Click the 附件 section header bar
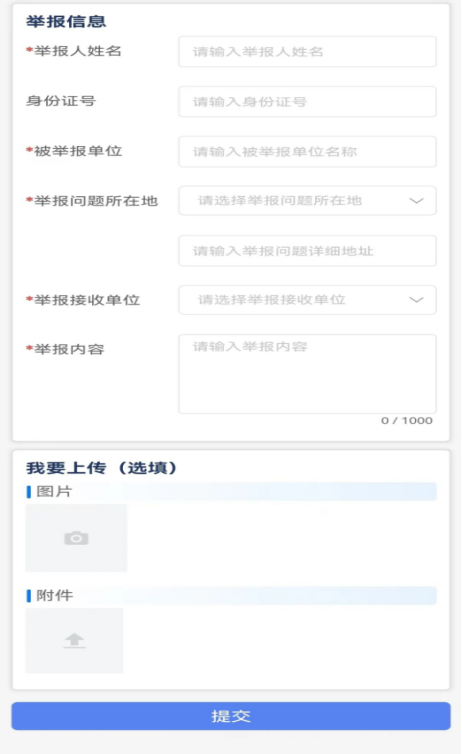 tap(231, 595)
